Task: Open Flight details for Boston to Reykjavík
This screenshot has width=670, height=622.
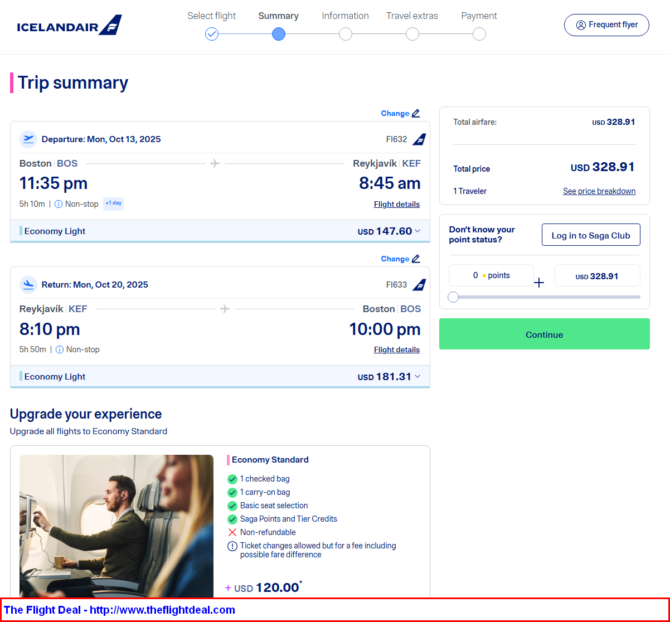Action: 397,204
